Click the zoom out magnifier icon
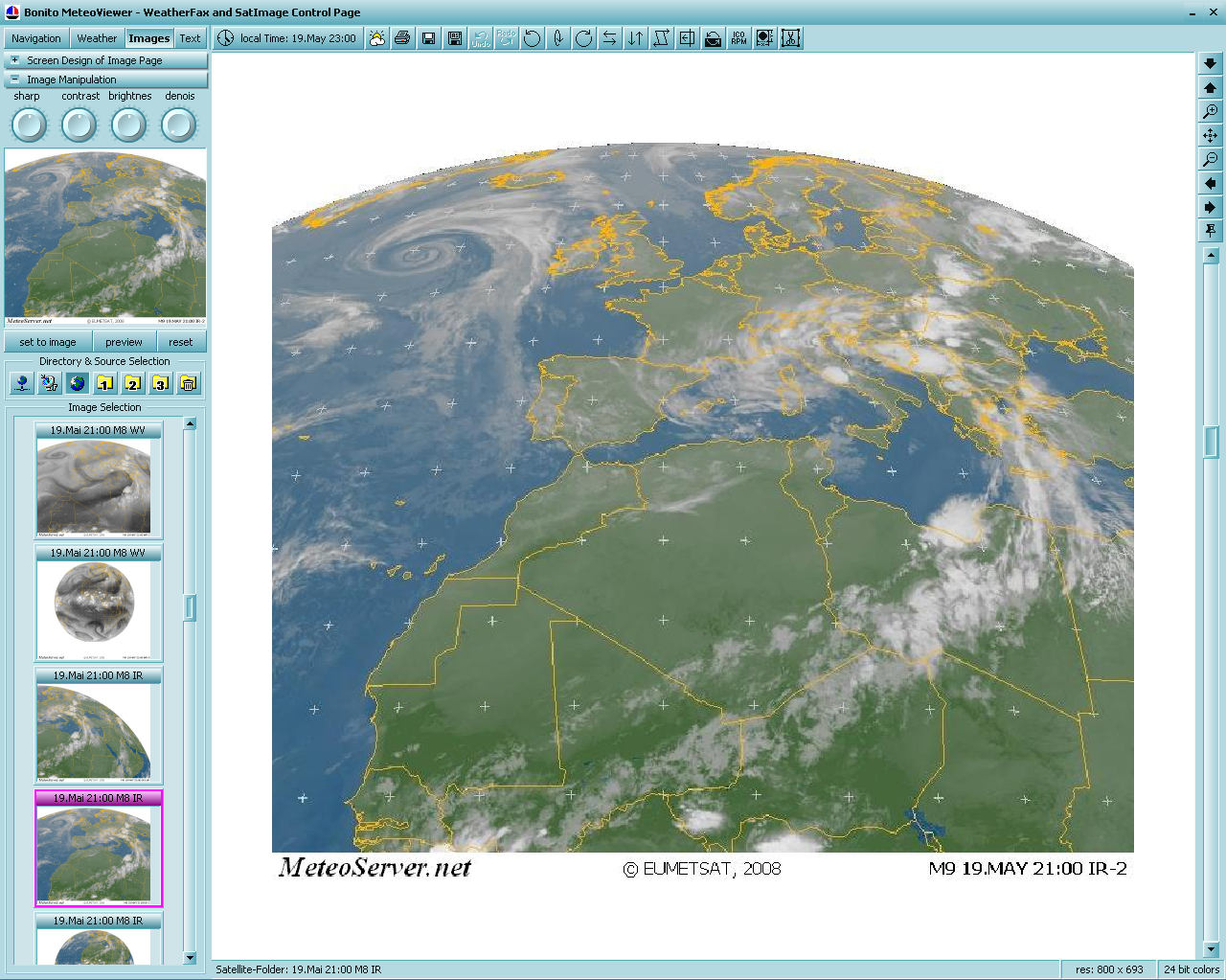The image size is (1226, 980). point(1210,160)
